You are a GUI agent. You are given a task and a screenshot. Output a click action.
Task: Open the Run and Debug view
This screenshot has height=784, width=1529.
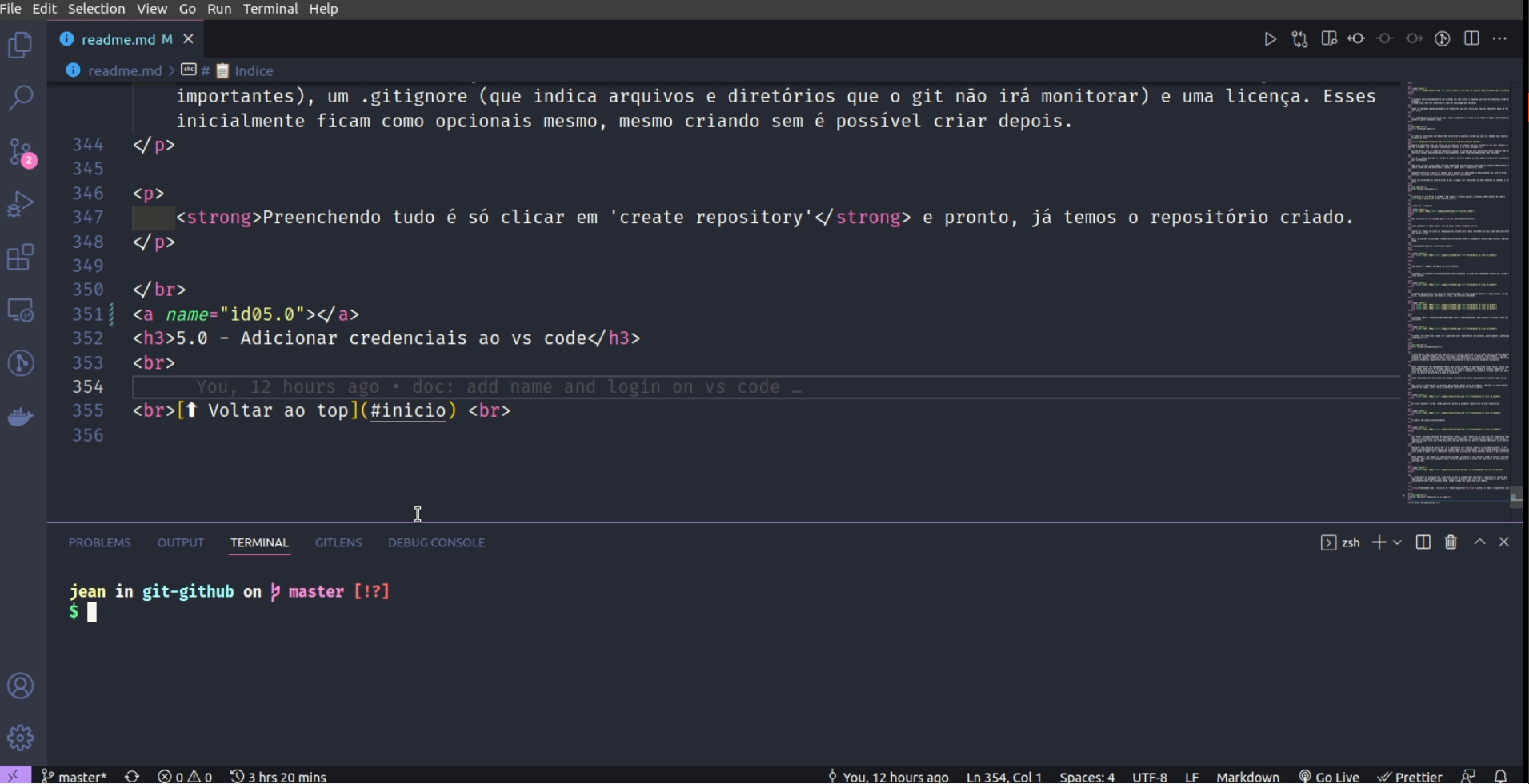[x=21, y=205]
